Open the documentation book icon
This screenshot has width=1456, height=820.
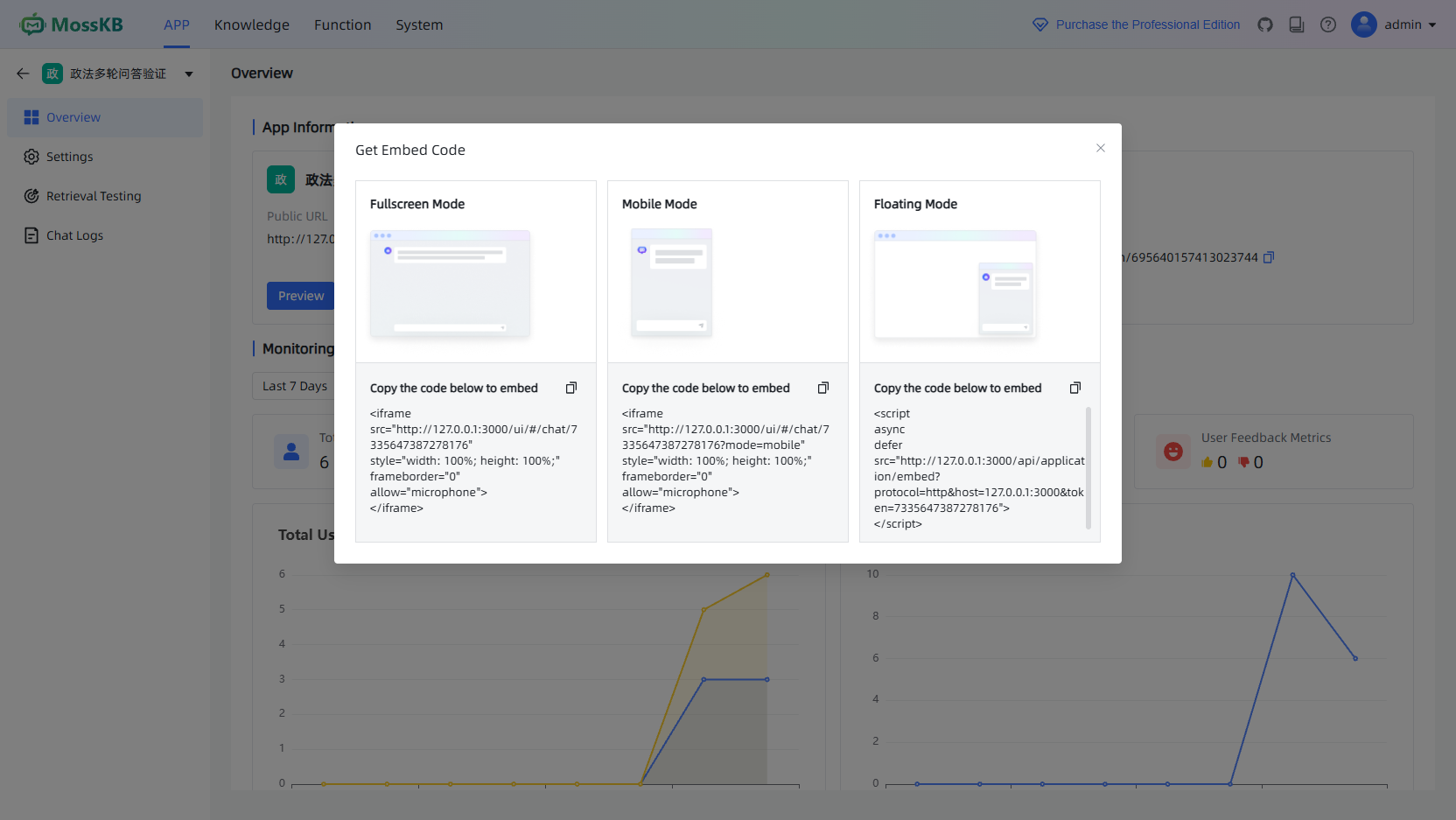[1297, 25]
